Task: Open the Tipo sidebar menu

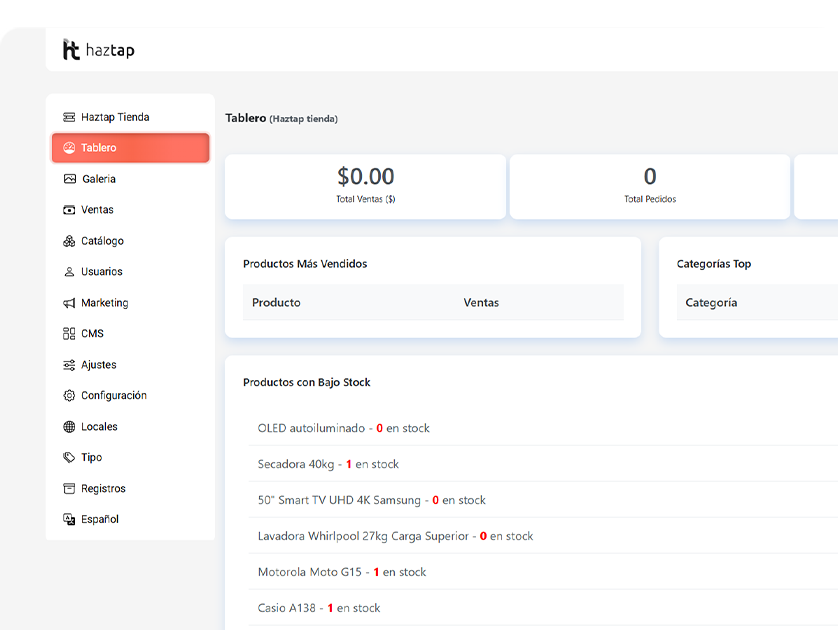Action: click(x=91, y=458)
